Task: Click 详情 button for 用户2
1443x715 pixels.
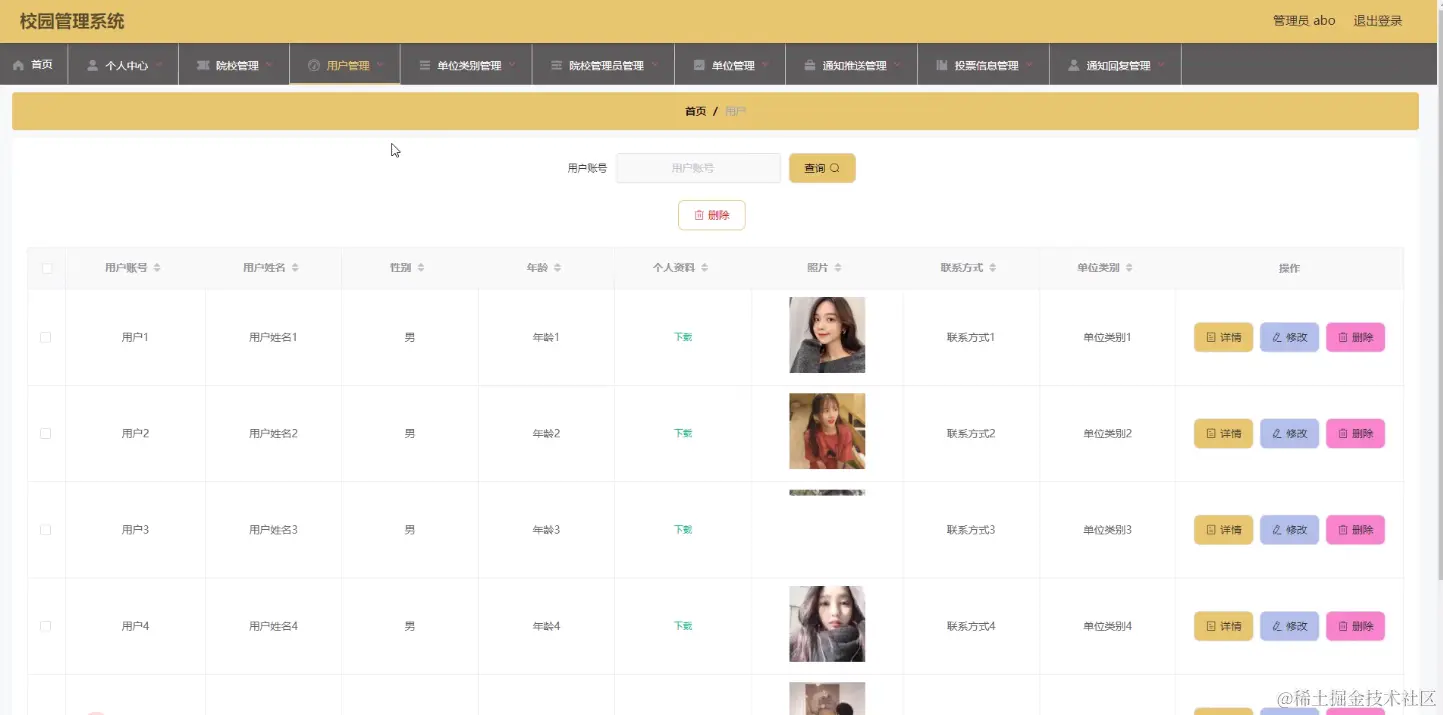Action: [1223, 434]
